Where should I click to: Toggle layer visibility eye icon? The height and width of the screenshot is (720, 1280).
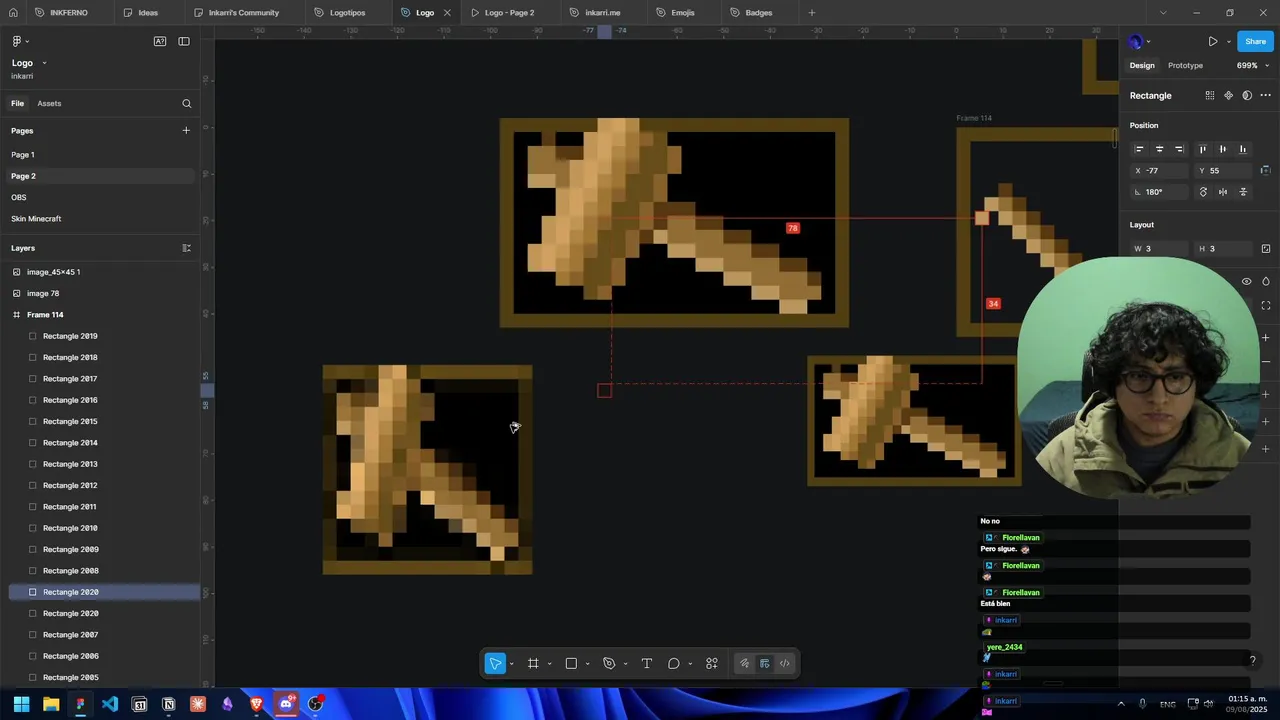tap(1246, 282)
